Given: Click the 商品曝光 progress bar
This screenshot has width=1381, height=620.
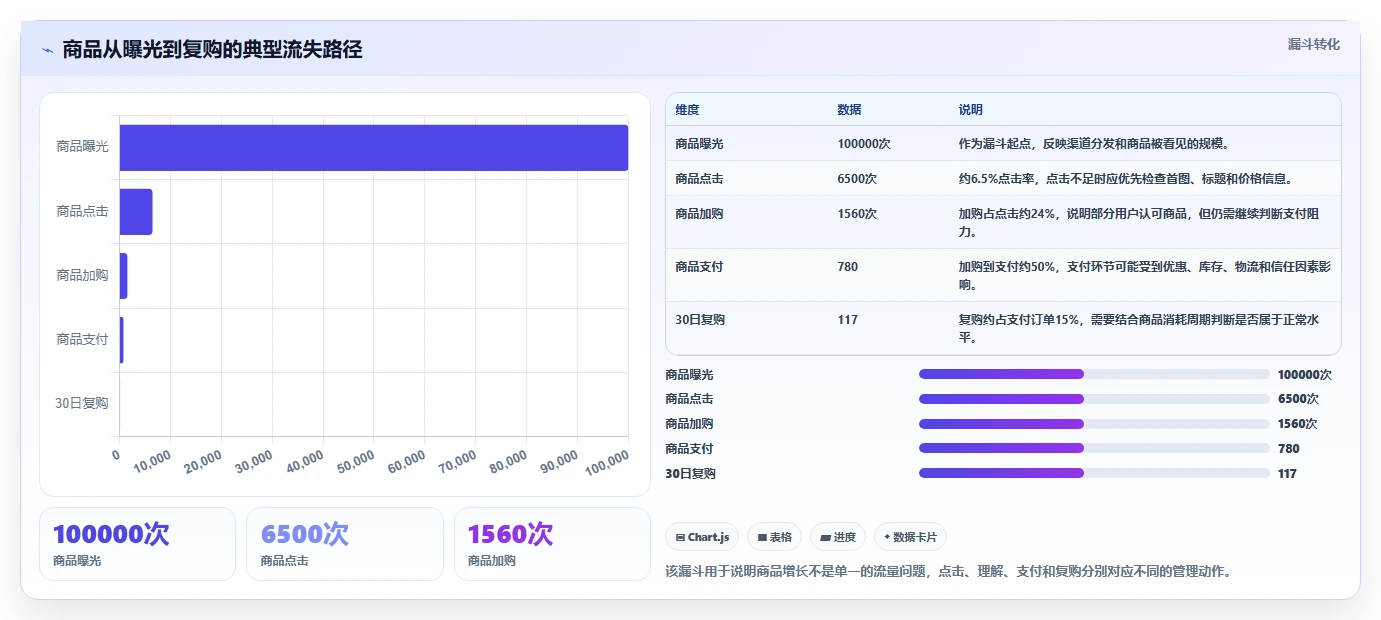Looking at the screenshot, I should coord(1094,374).
